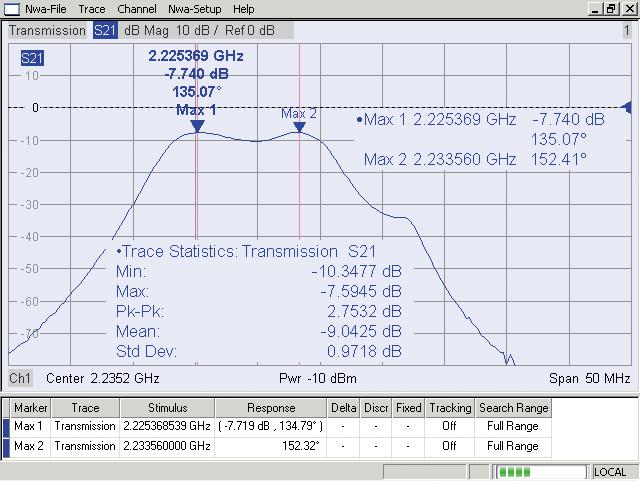Select the Max 2 marker triangle on trace

pos(299,127)
